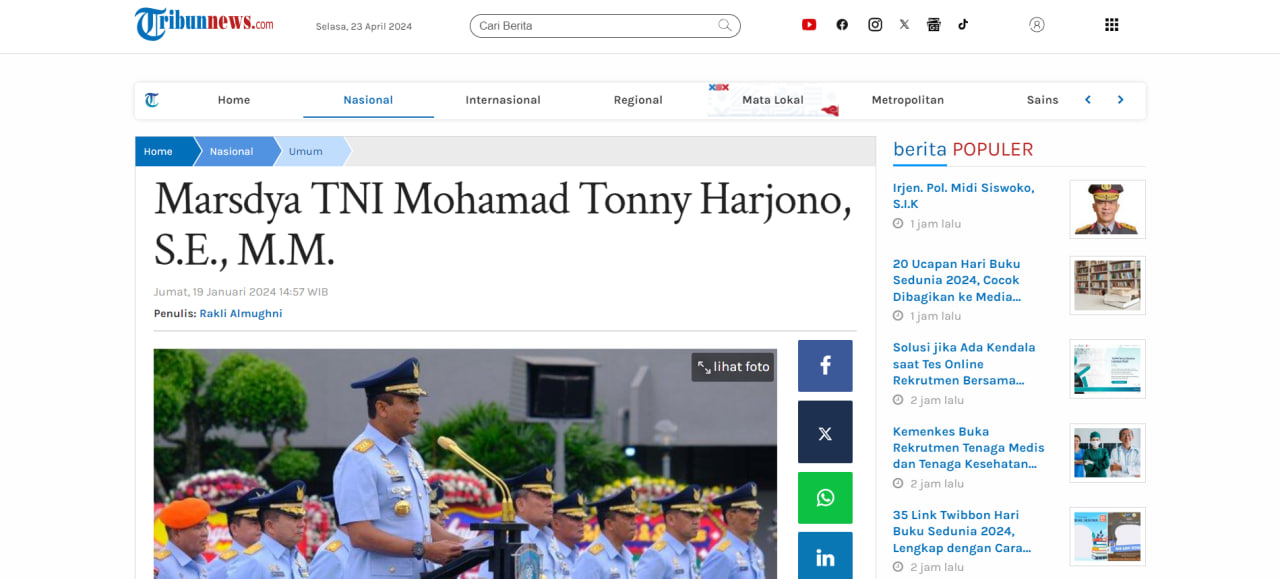Image resolution: width=1280 pixels, height=579 pixels.
Task: Share article on Facebook blue button
Action: tap(825, 366)
